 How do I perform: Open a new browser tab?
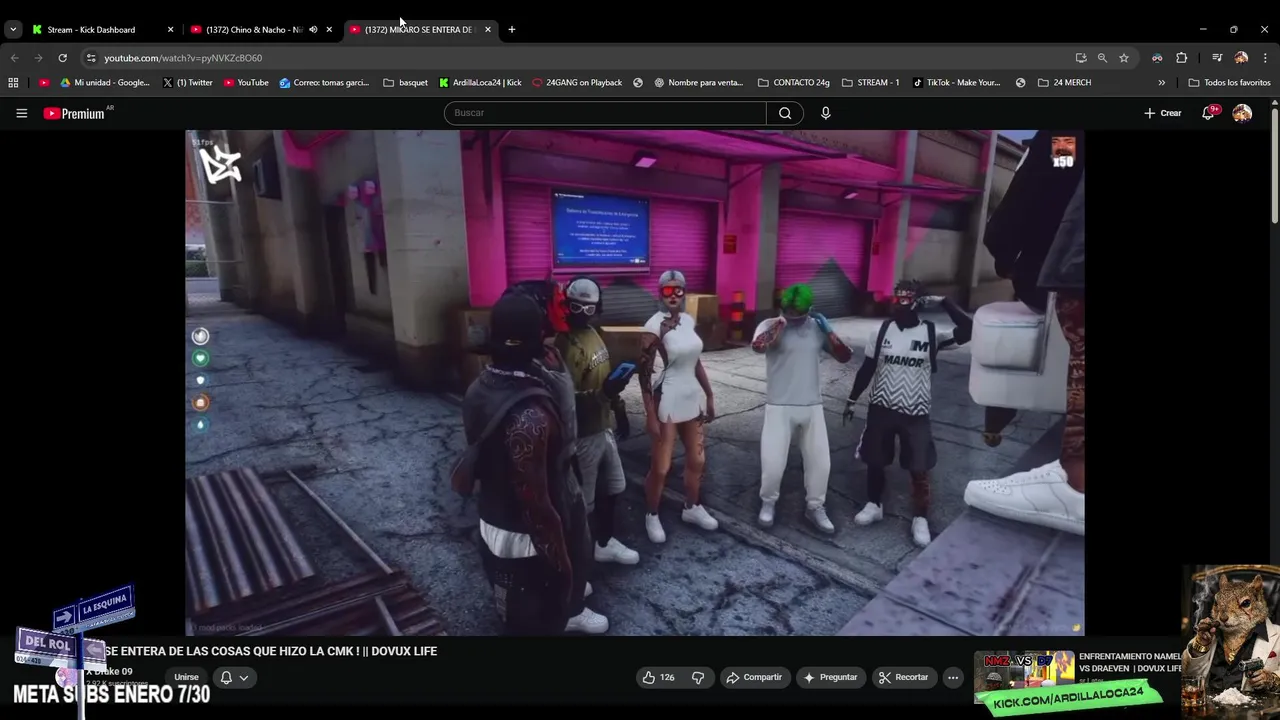tap(512, 29)
